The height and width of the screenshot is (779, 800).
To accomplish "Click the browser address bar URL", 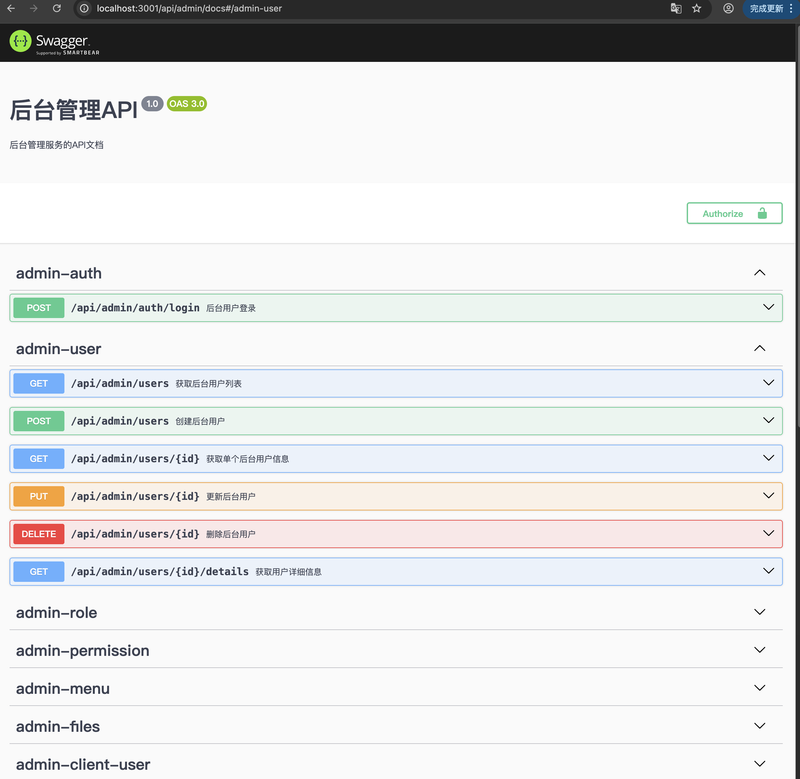I will [190, 8].
